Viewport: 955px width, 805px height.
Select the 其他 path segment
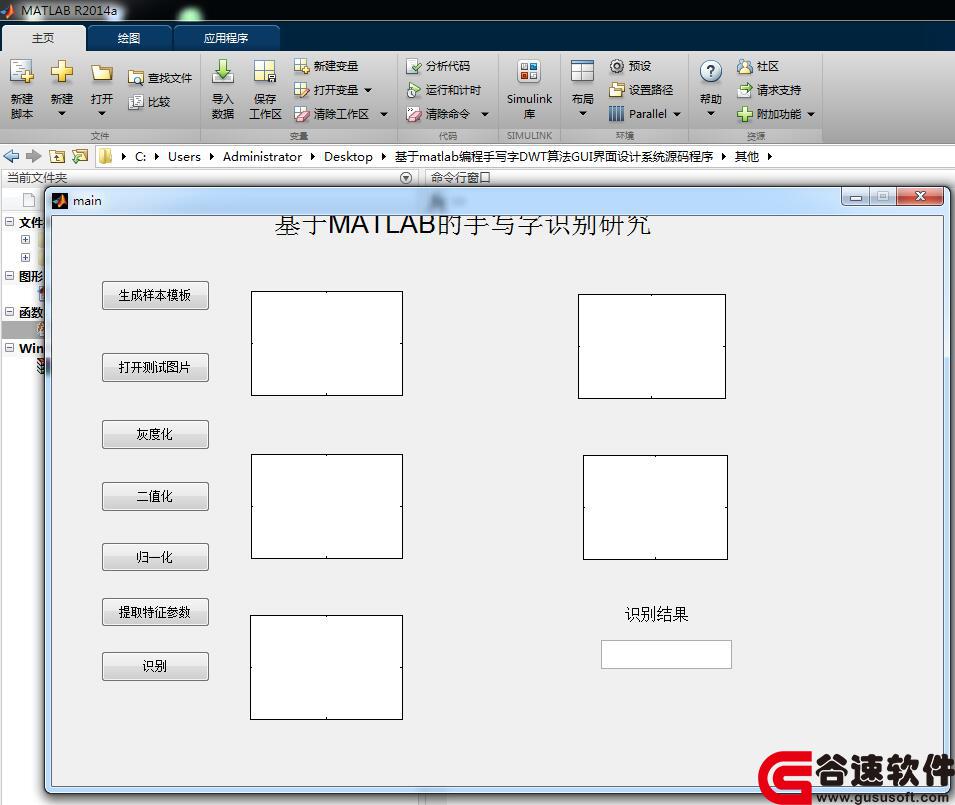747,156
